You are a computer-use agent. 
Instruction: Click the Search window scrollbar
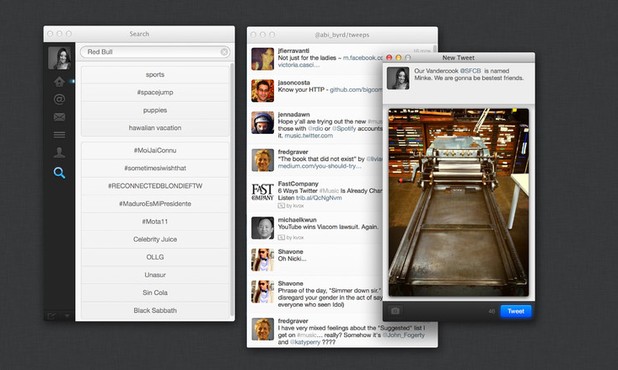pos(232,191)
